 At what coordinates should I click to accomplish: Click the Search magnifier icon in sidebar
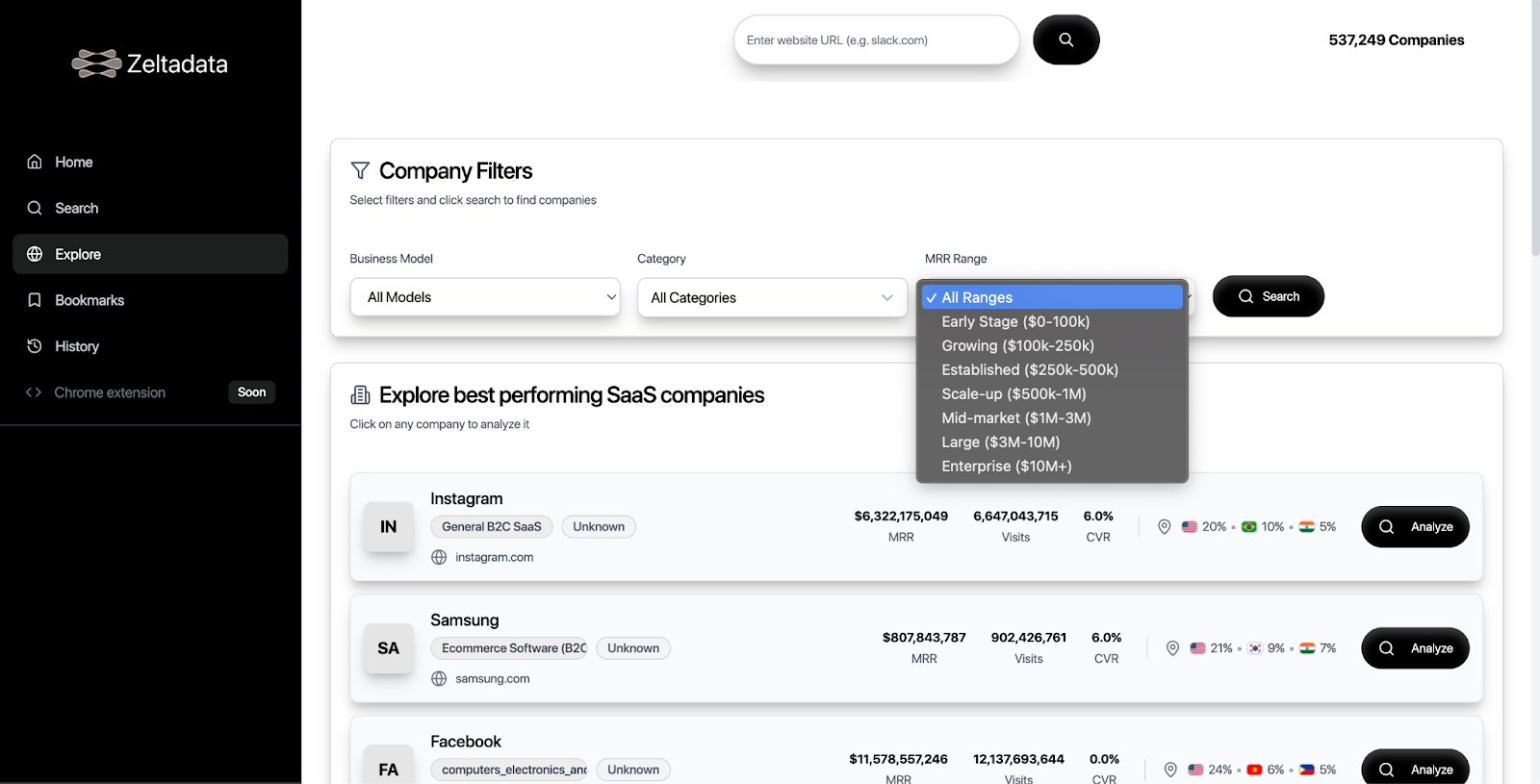pyautogui.click(x=35, y=208)
